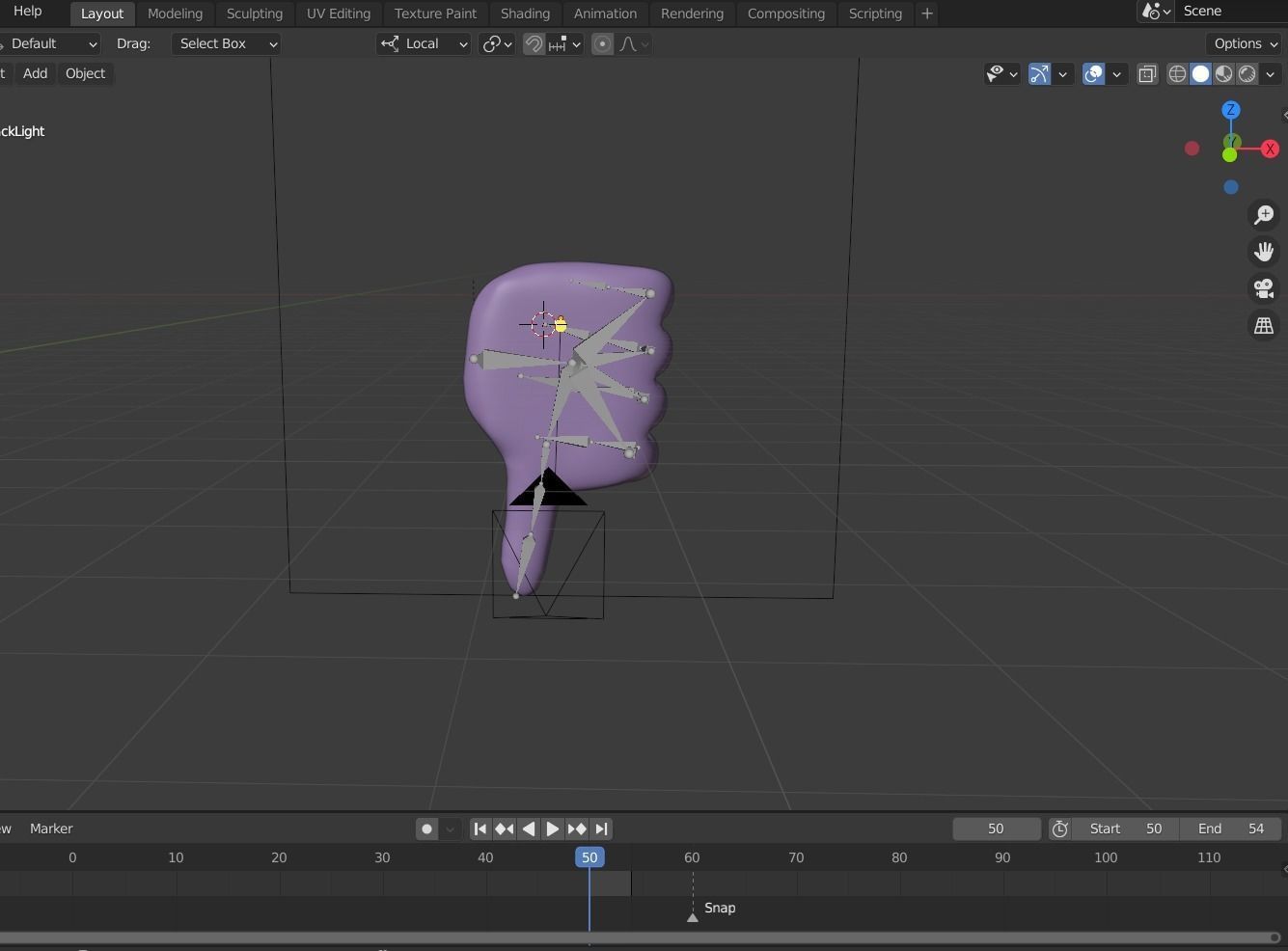1288x951 pixels.
Task: Click the Z axis on navigation gizmo
Action: click(1231, 110)
